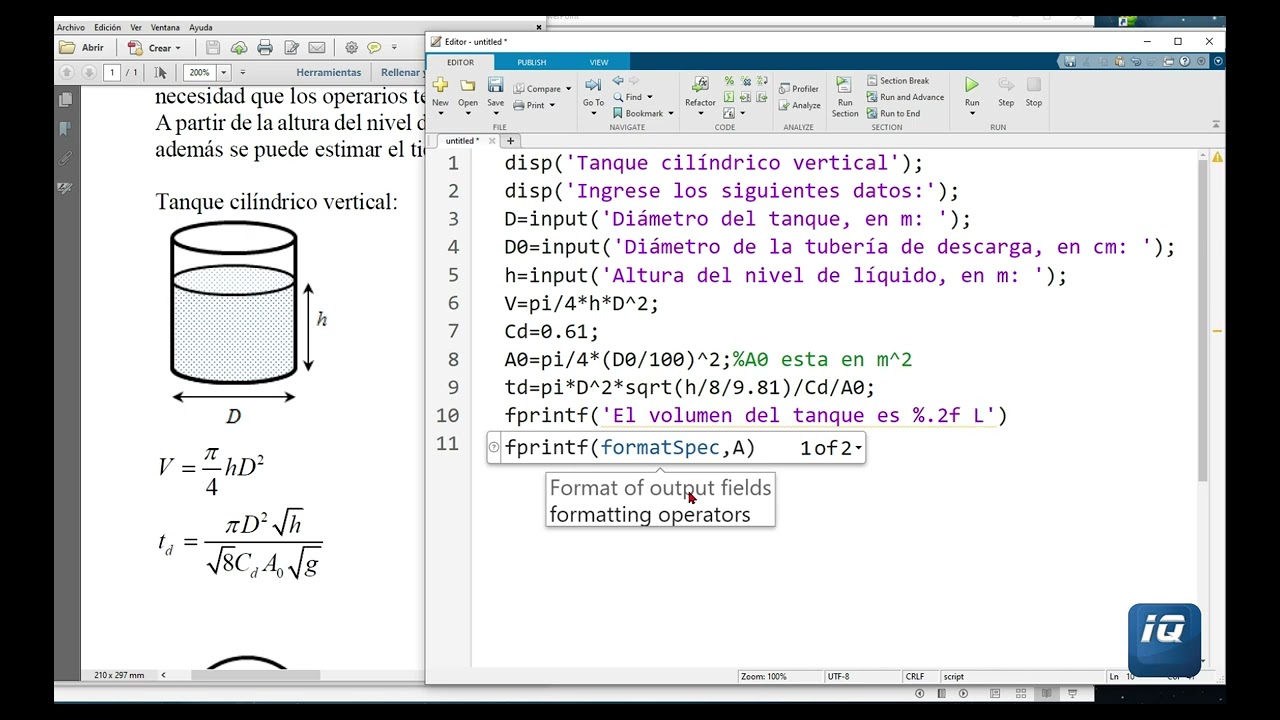The height and width of the screenshot is (720, 1280).
Task: Expand the New dropdown arrow
Action: tap(440, 113)
